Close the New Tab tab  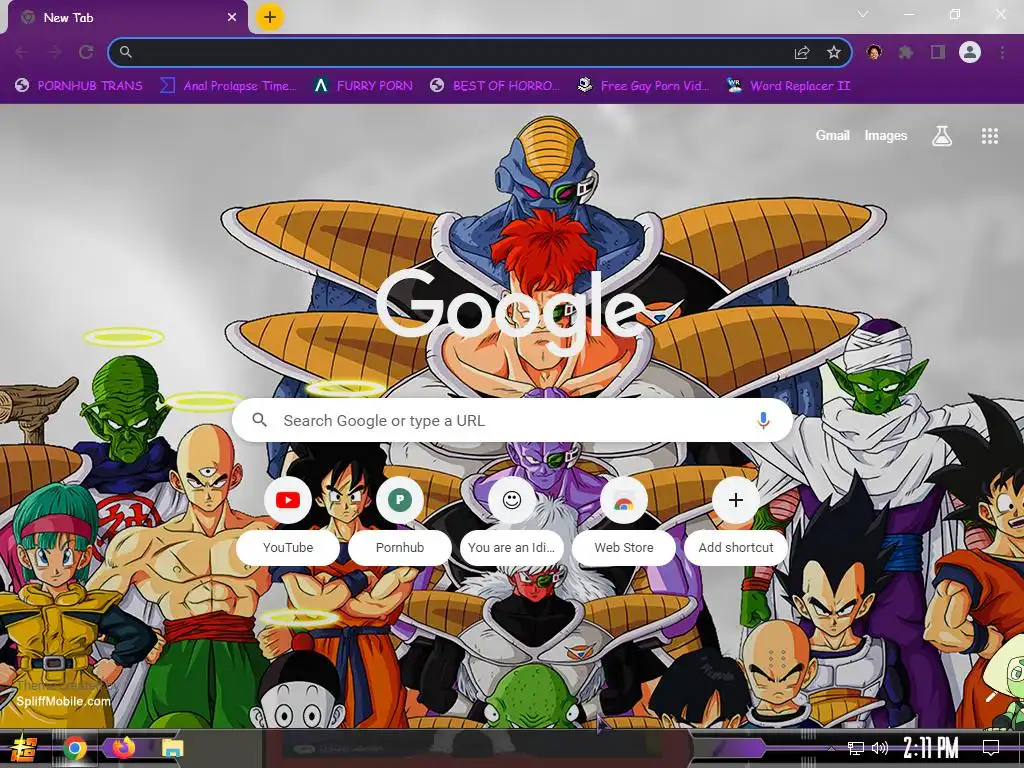pos(232,18)
